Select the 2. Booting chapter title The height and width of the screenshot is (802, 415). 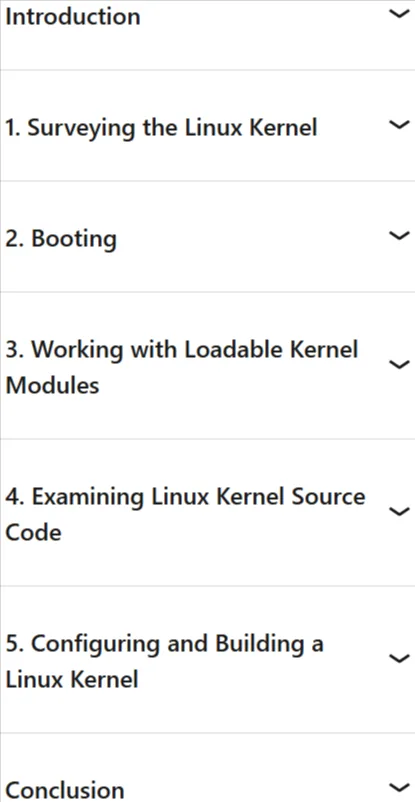pyautogui.click(x=61, y=238)
